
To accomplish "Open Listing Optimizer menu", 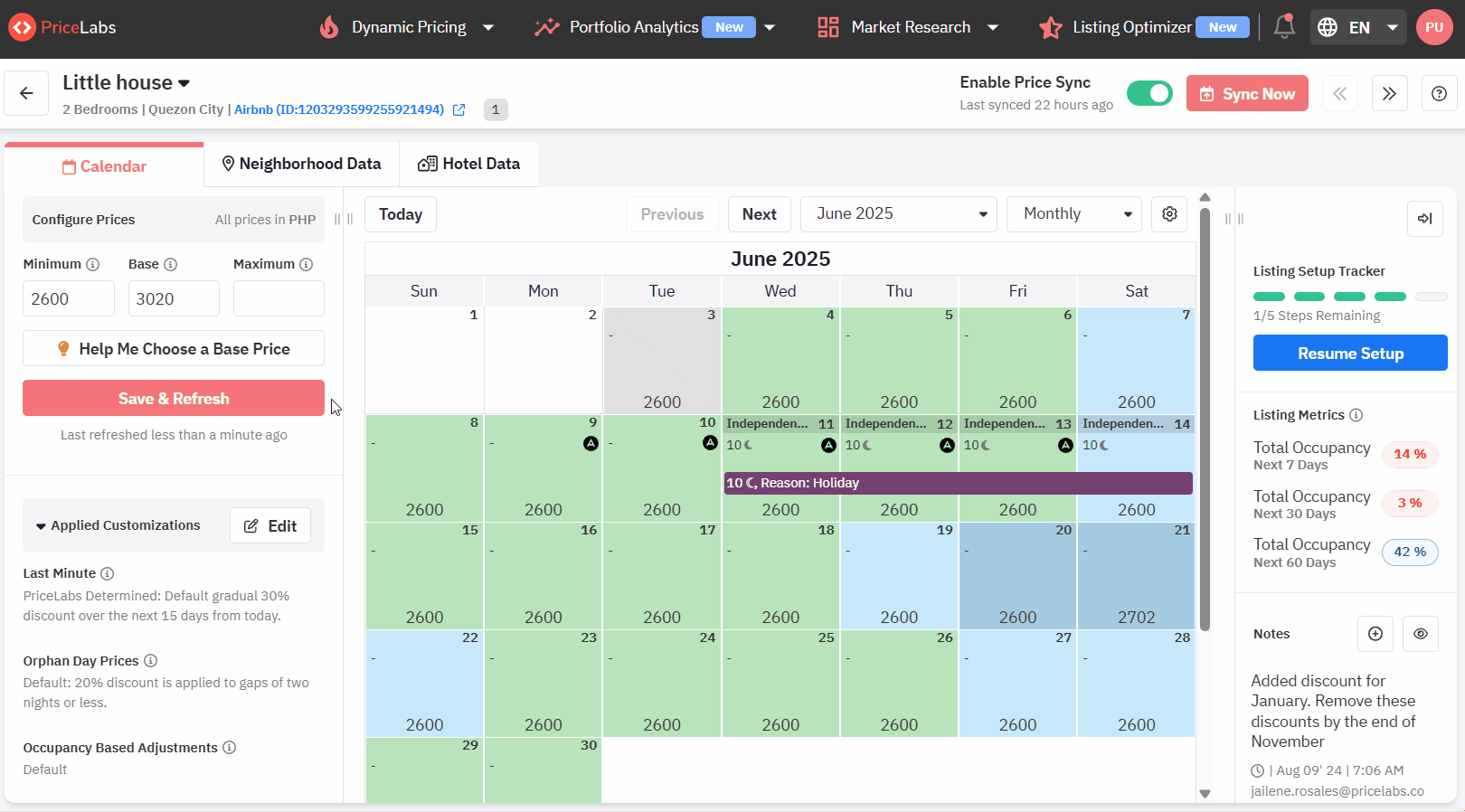I will point(1144,27).
